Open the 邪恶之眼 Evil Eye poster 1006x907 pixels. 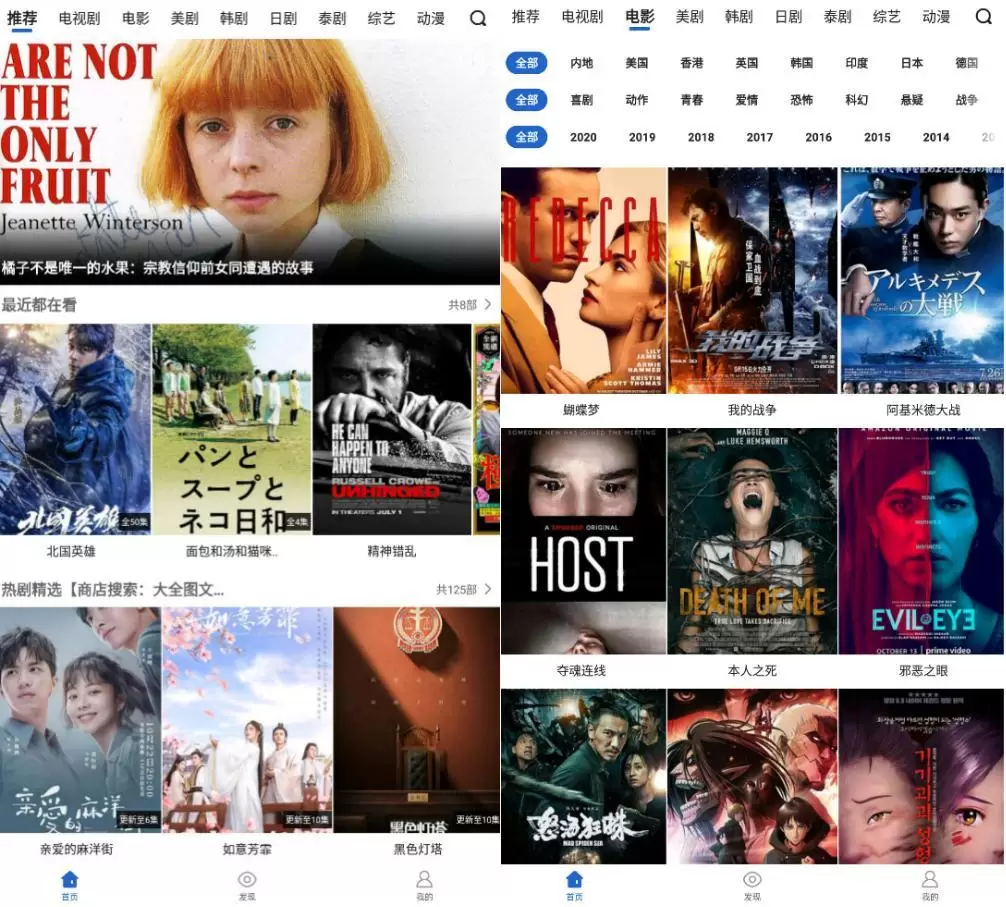(x=921, y=541)
